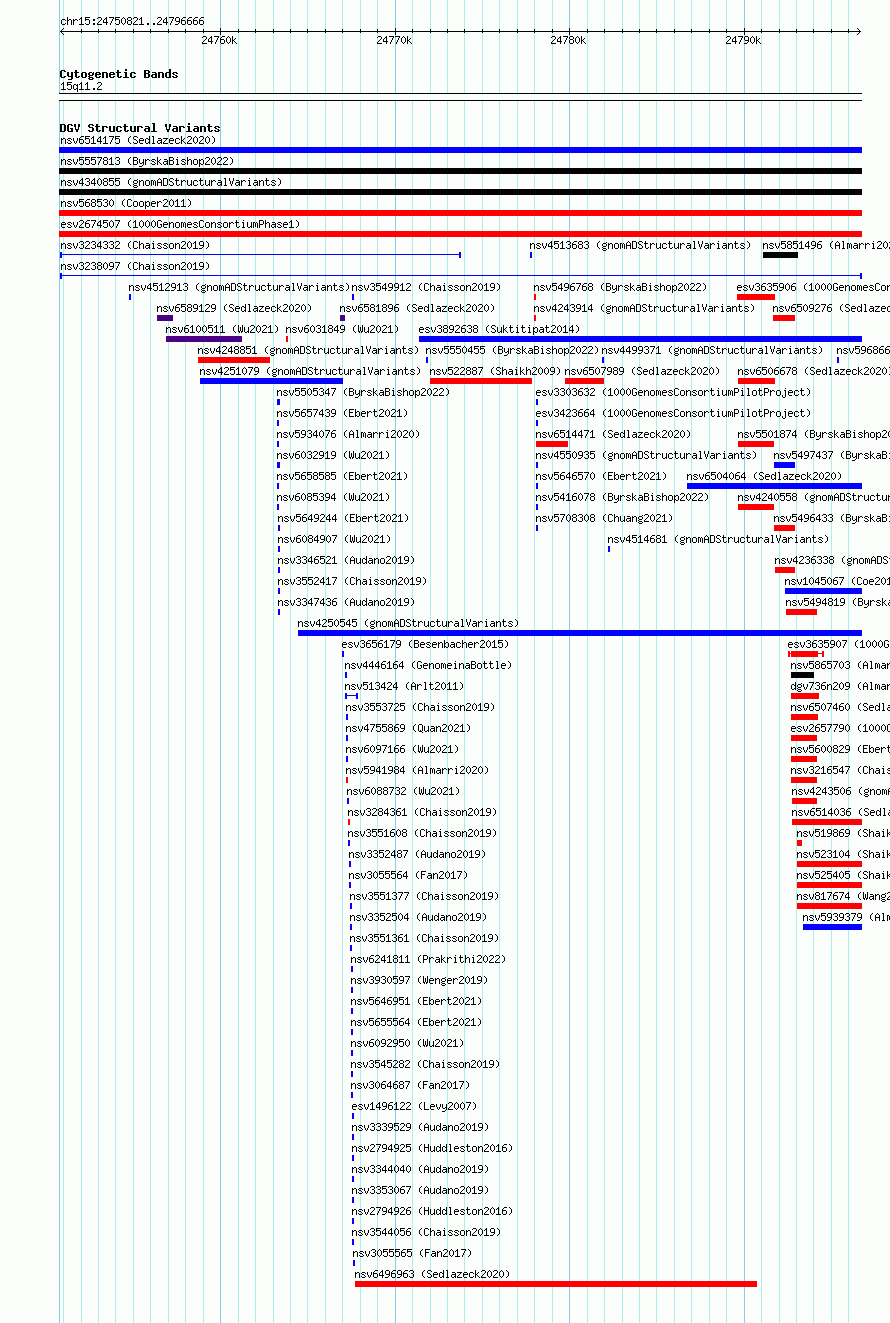This screenshot has height=1323, width=890.
Task: Open the esv2674507 (1000GenomesConsortiumPhase1) label
Action: (180, 224)
